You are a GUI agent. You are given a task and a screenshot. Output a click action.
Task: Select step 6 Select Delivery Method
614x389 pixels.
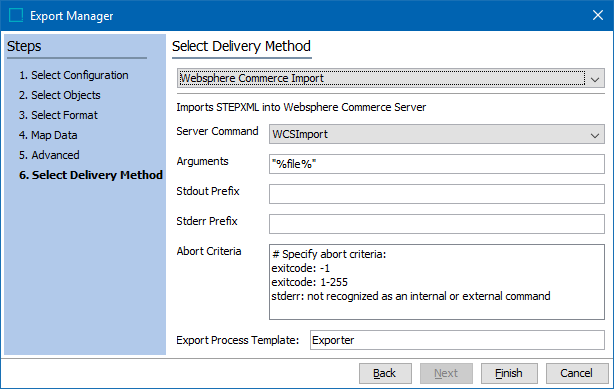(91, 175)
